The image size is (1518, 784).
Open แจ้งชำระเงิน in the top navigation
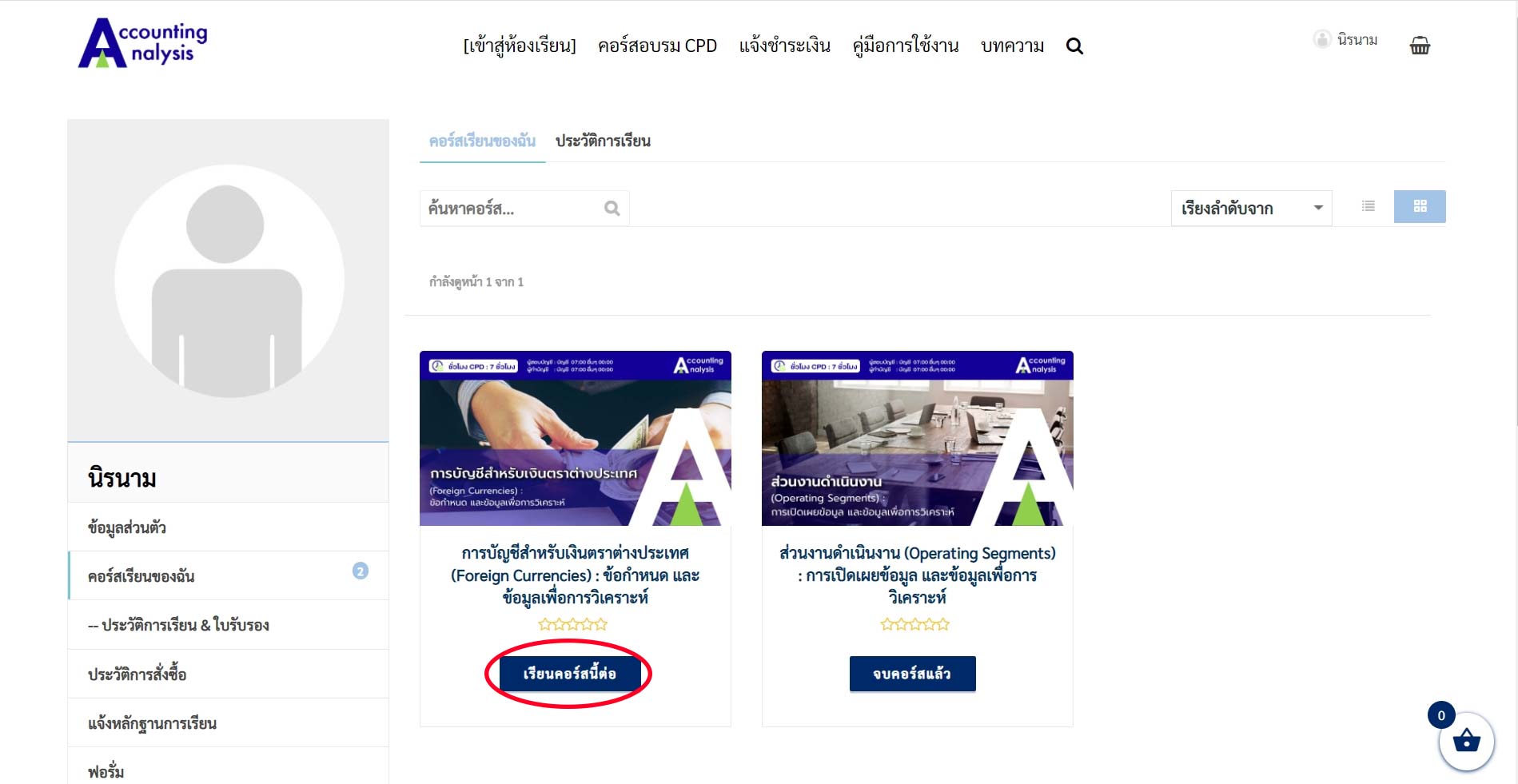pyautogui.click(x=785, y=46)
